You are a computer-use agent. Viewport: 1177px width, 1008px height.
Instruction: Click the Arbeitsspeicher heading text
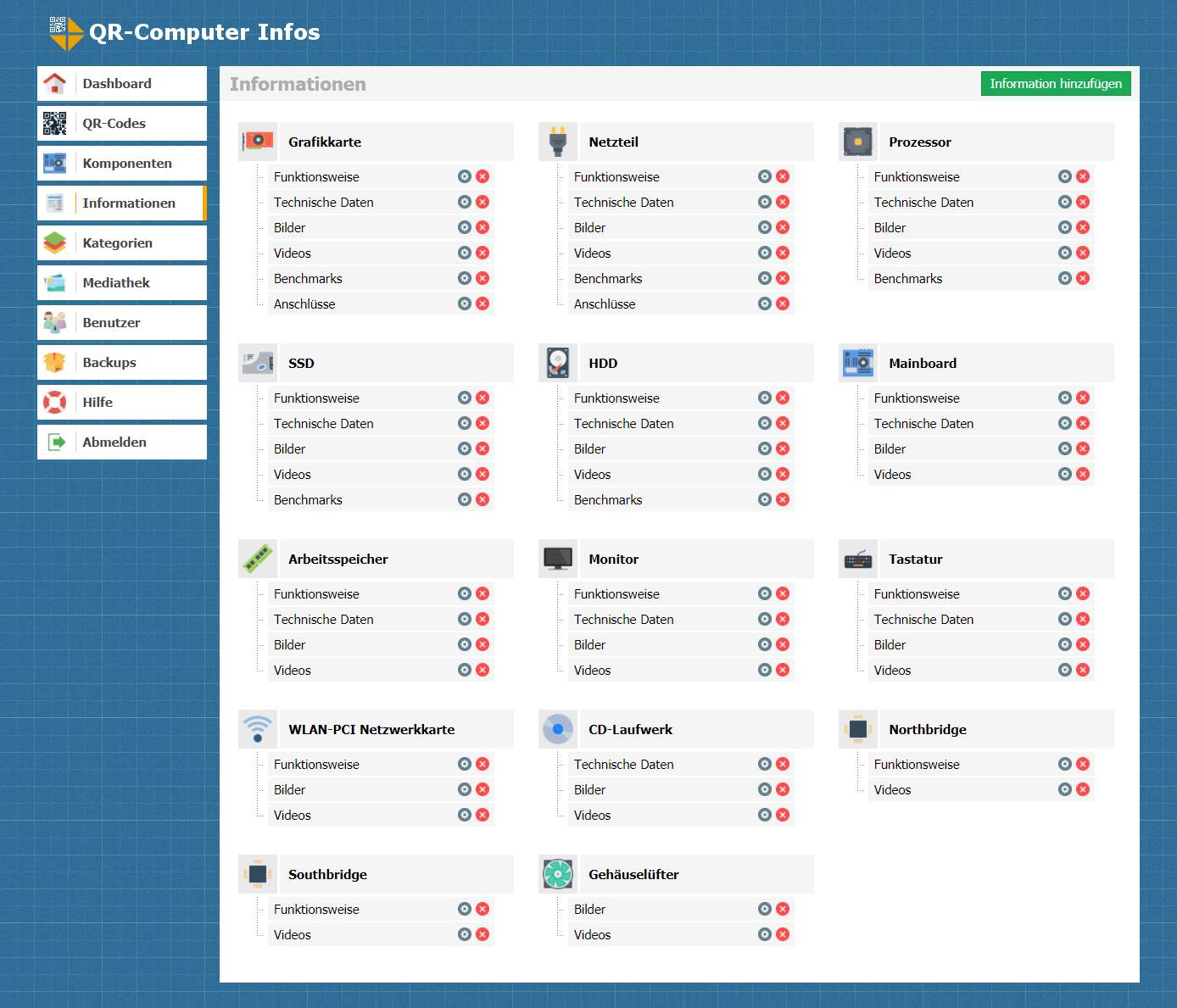338,560
